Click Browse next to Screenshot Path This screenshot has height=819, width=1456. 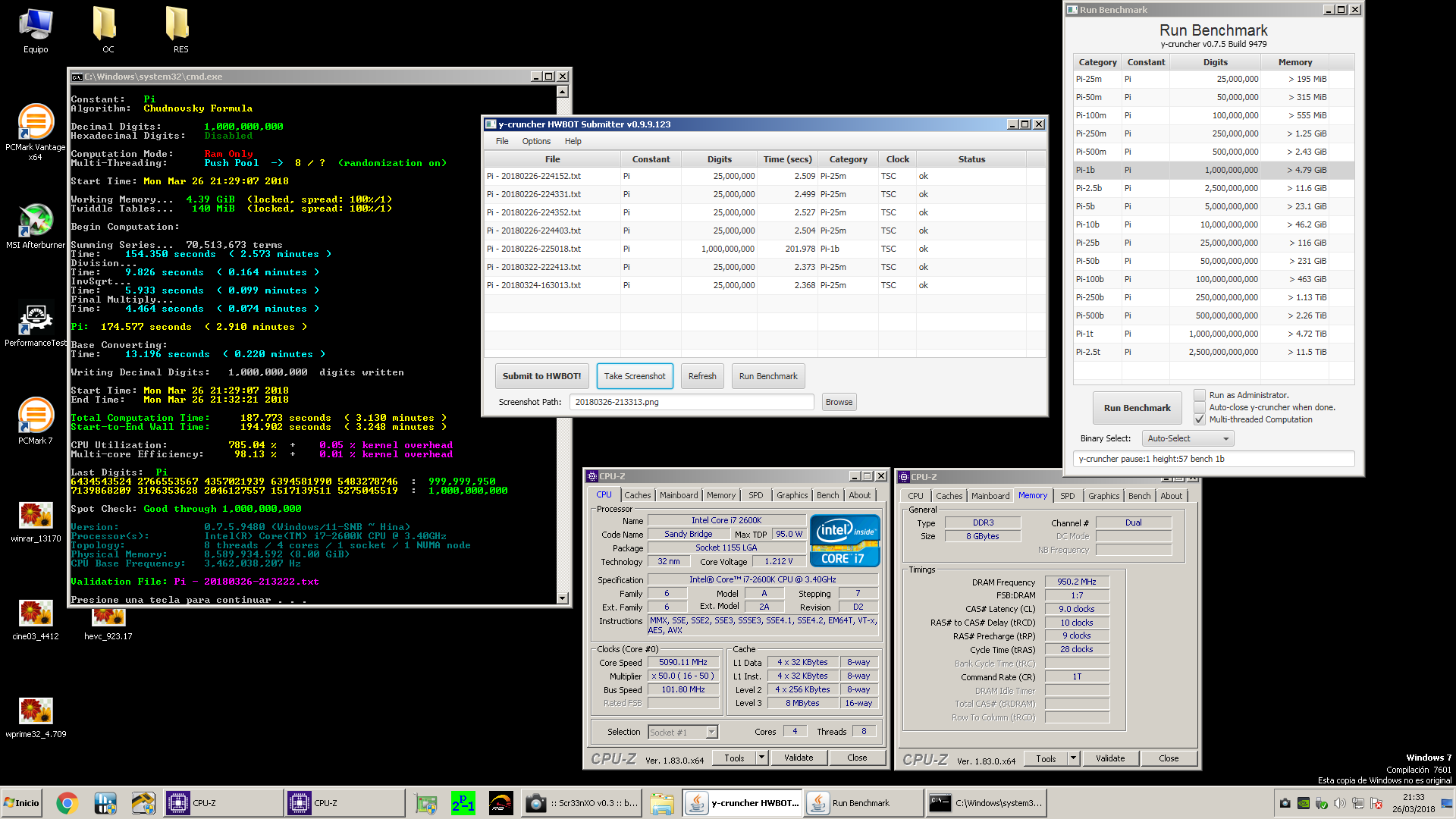pyautogui.click(x=839, y=402)
